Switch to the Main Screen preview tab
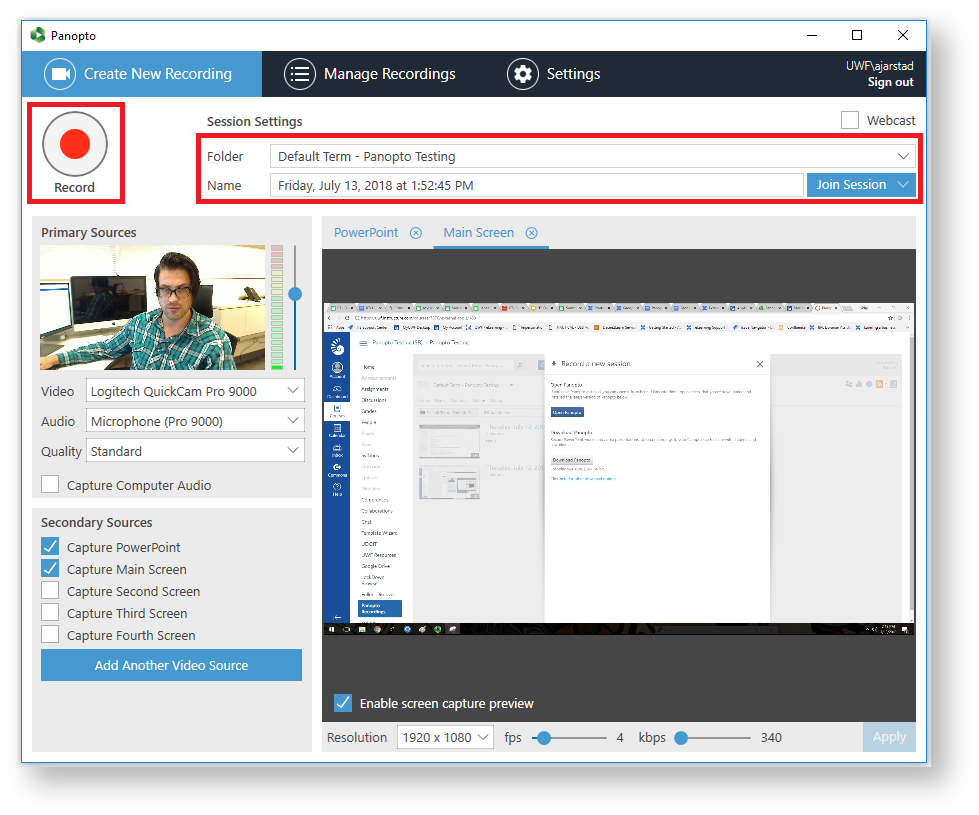Viewport: 979px width, 815px height. coord(478,232)
